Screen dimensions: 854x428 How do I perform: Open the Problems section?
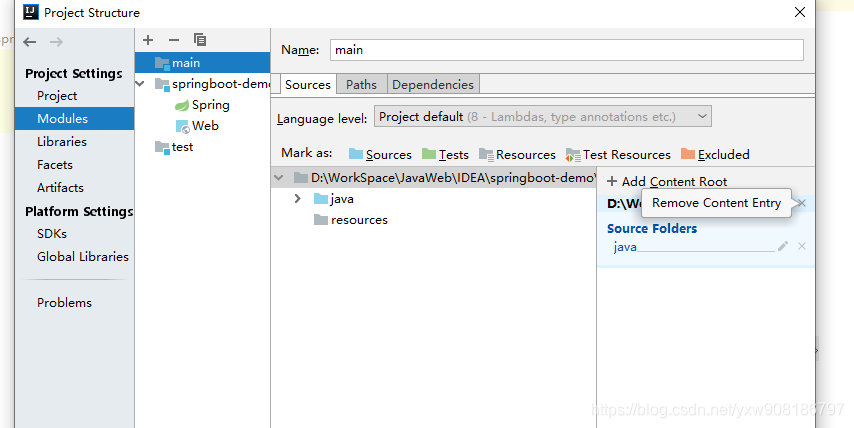click(x=64, y=303)
